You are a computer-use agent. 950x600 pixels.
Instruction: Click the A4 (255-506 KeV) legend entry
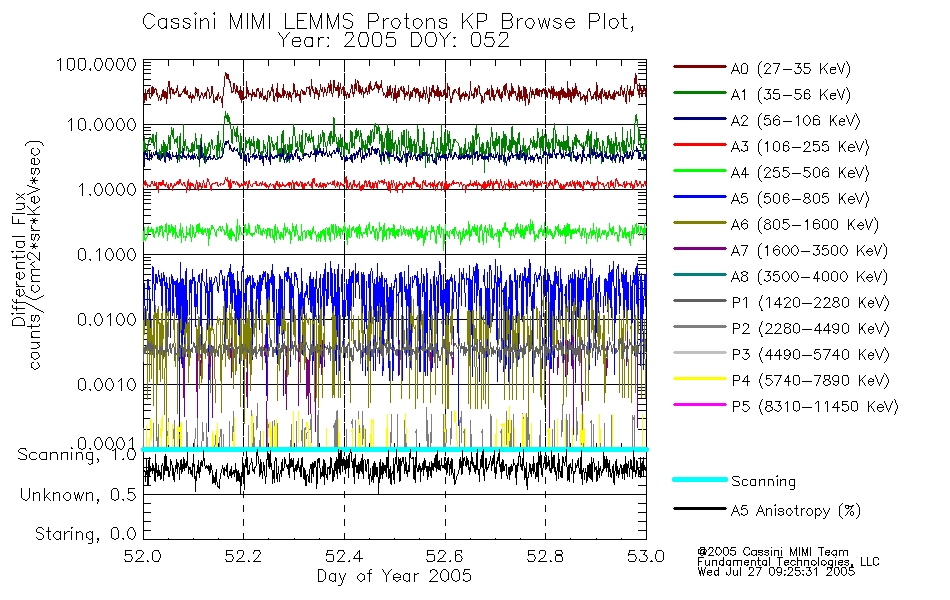coord(771,173)
